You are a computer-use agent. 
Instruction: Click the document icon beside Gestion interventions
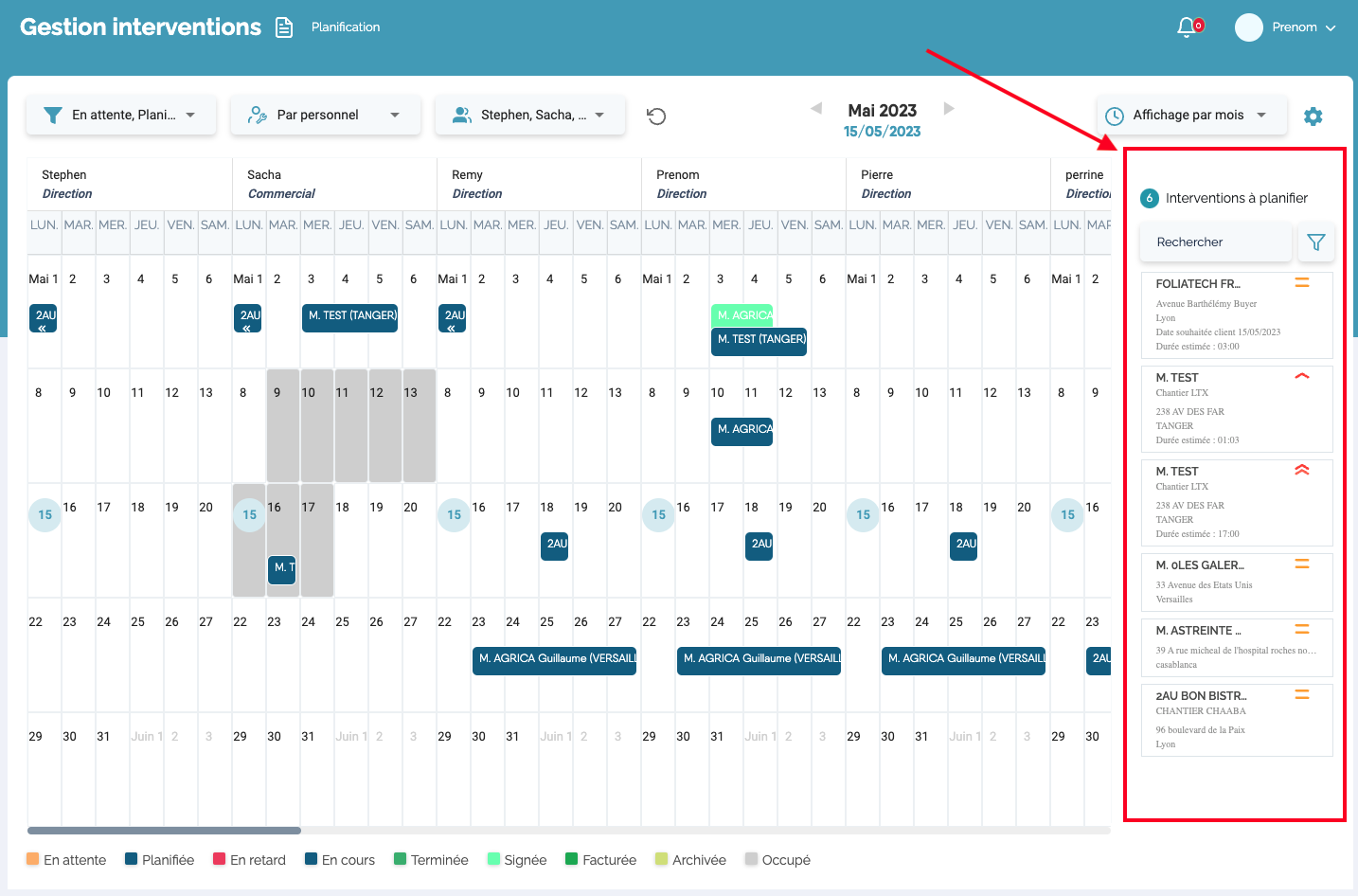click(284, 27)
